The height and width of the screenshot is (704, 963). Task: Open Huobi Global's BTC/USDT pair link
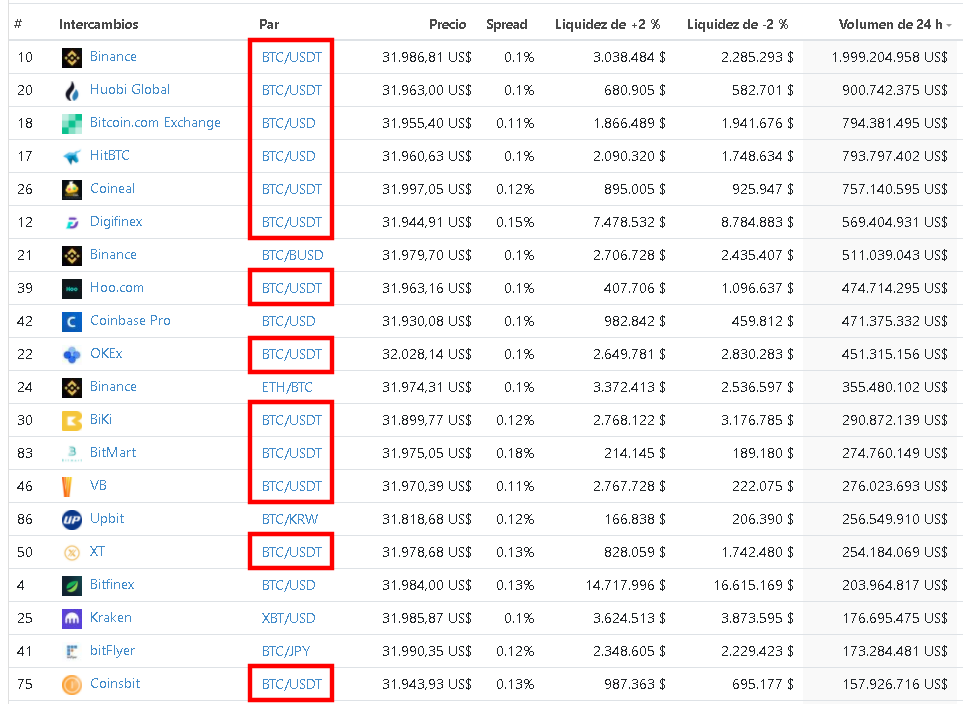[x=292, y=91]
